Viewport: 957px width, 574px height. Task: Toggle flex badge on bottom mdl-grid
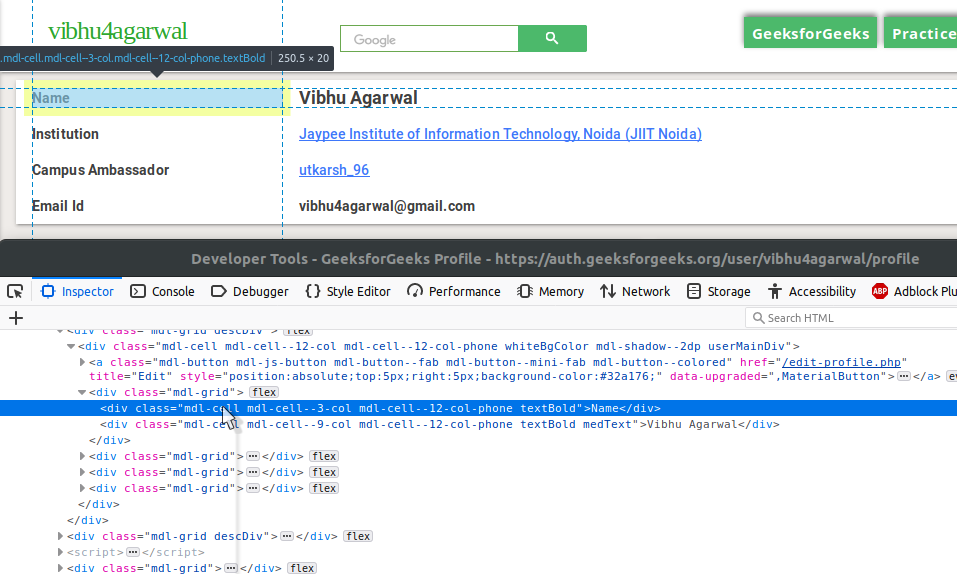[x=302, y=568]
